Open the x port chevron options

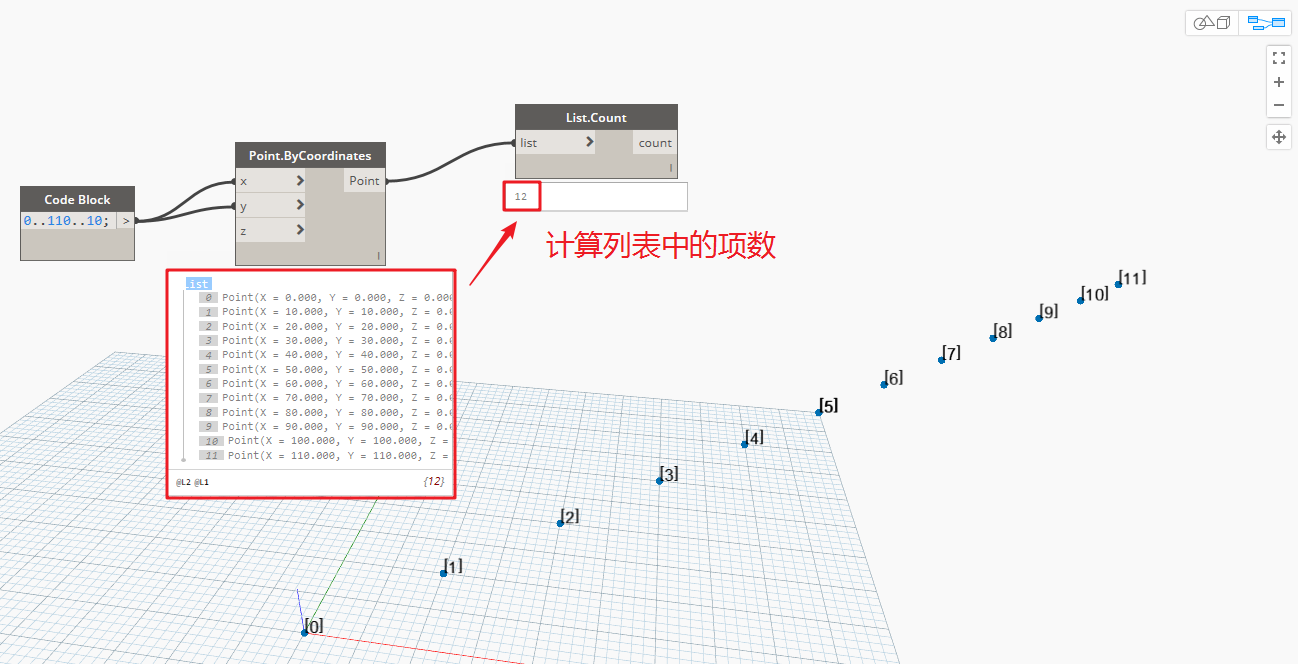pos(300,181)
